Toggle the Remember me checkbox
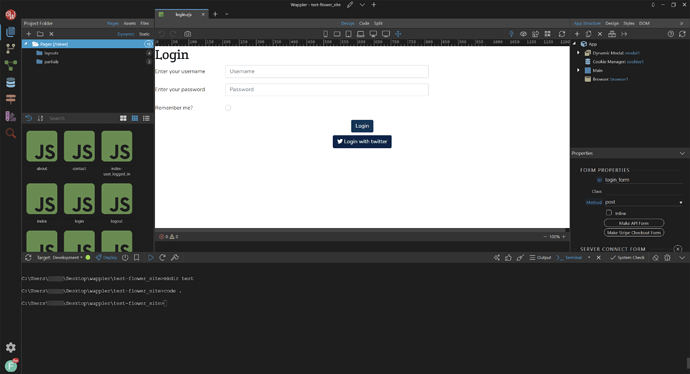The height and width of the screenshot is (374, 690). 228,108
